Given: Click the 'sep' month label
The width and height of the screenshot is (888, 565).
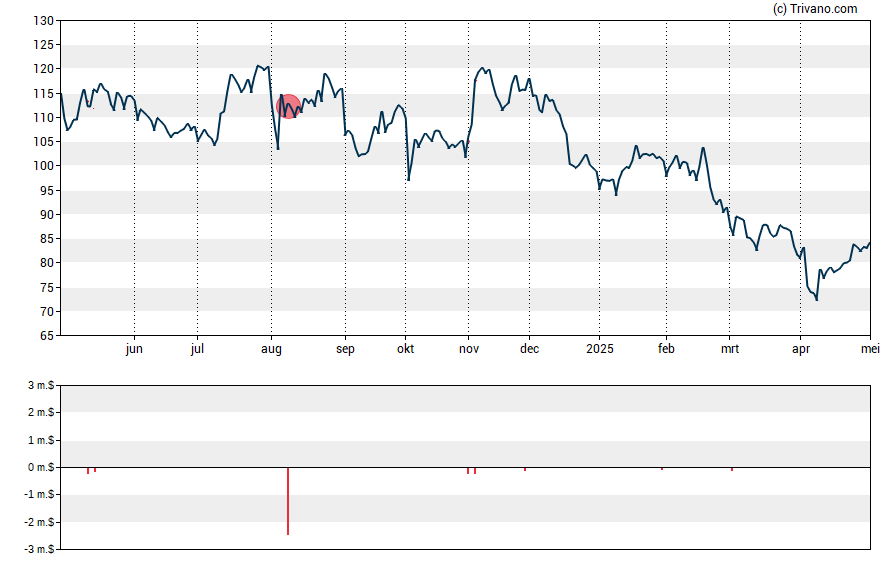Looking at the screenshot, I should click(345, 349).
